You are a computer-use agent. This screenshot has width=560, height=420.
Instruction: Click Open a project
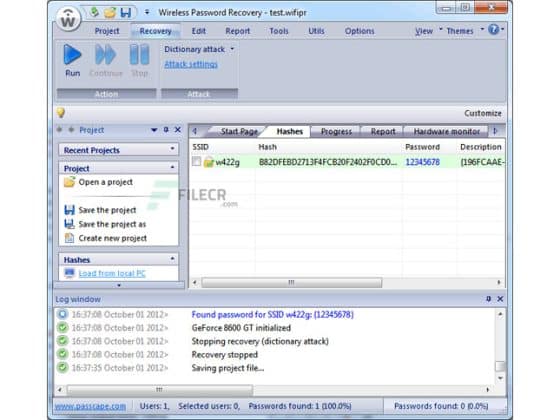[x=106, y=182]
